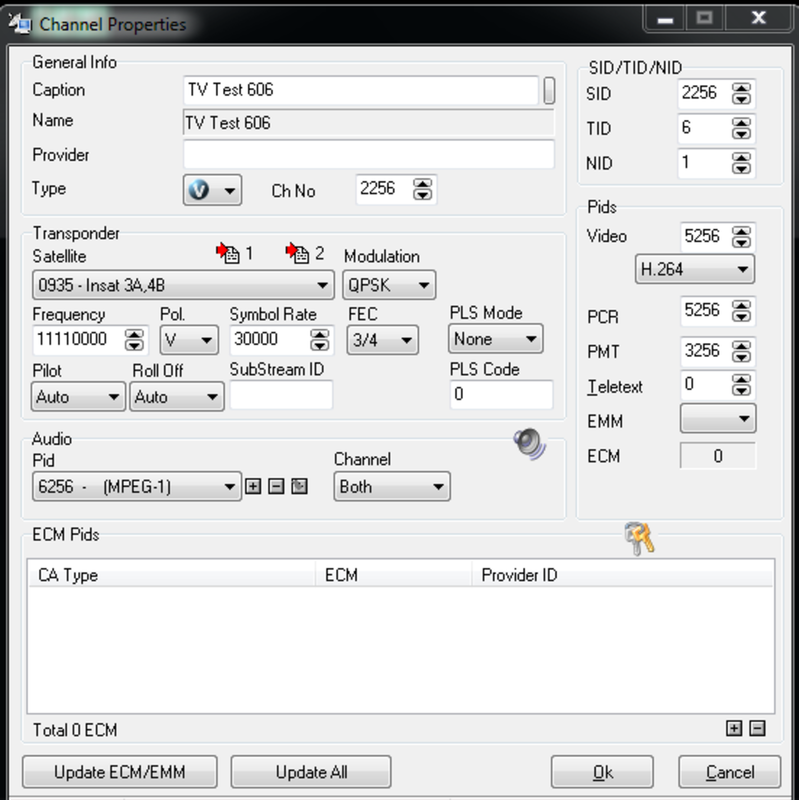
Task: Click the keys icon above ECM Pids
Action: [639, 538]
